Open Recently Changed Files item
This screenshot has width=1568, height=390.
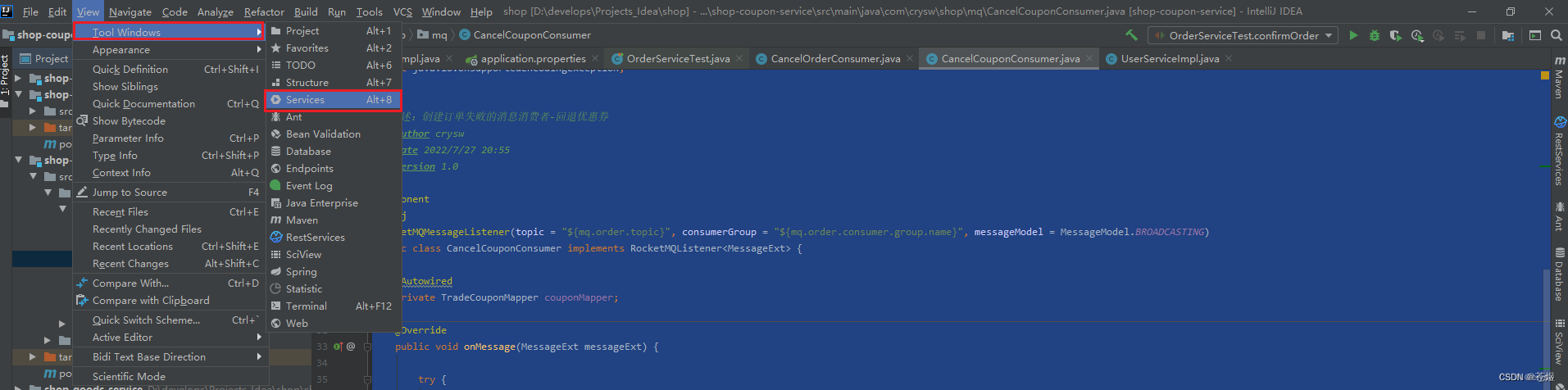pos(169,229)
